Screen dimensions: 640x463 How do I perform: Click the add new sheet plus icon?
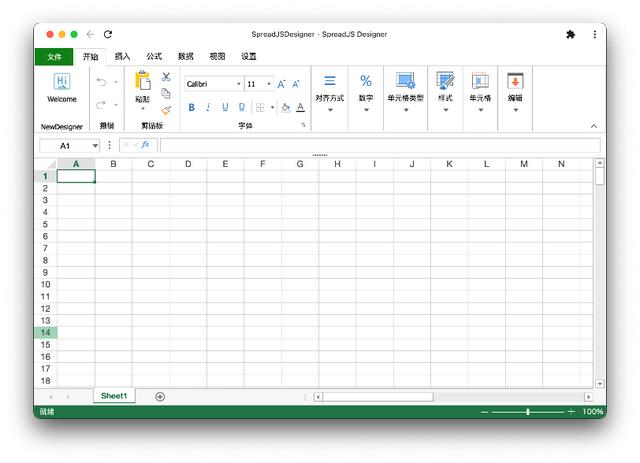click(160, 397)
